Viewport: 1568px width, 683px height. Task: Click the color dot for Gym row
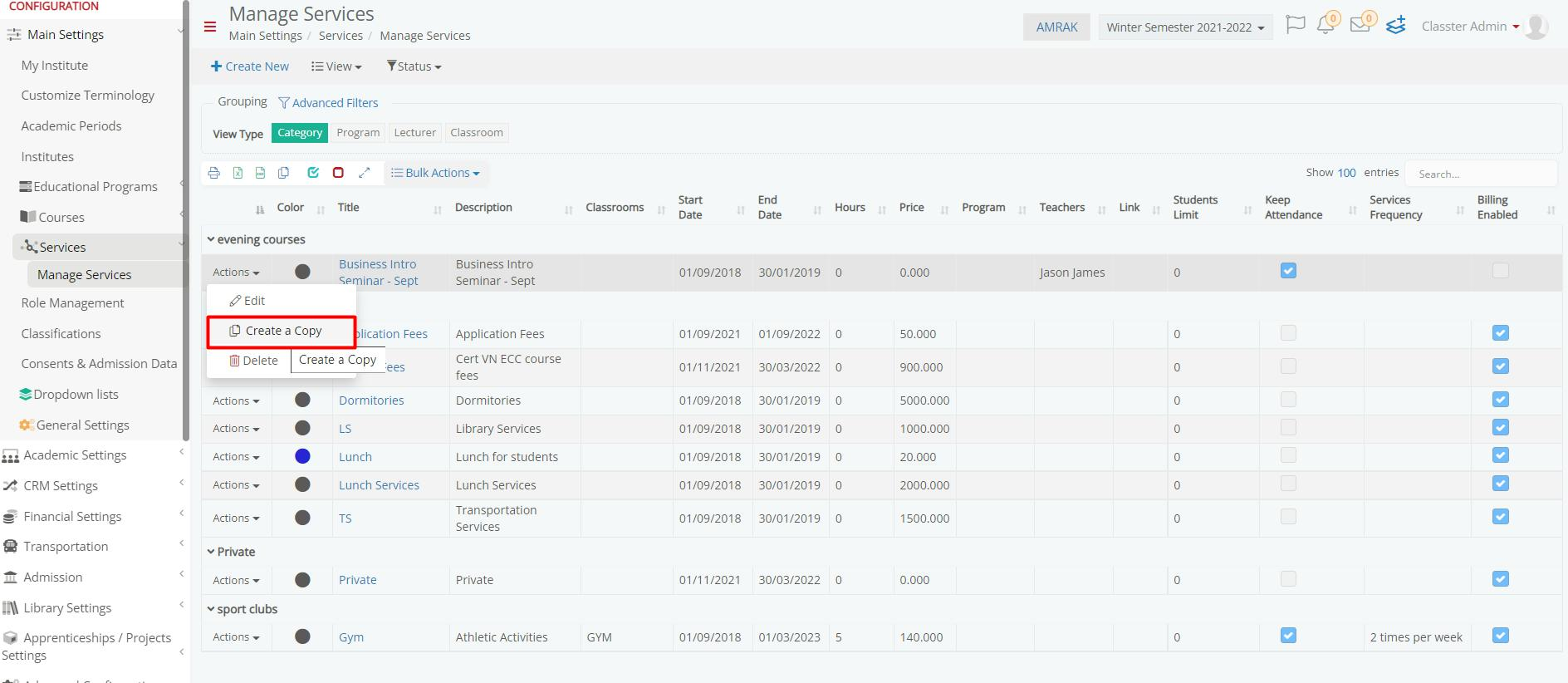[x=302, y=636]
